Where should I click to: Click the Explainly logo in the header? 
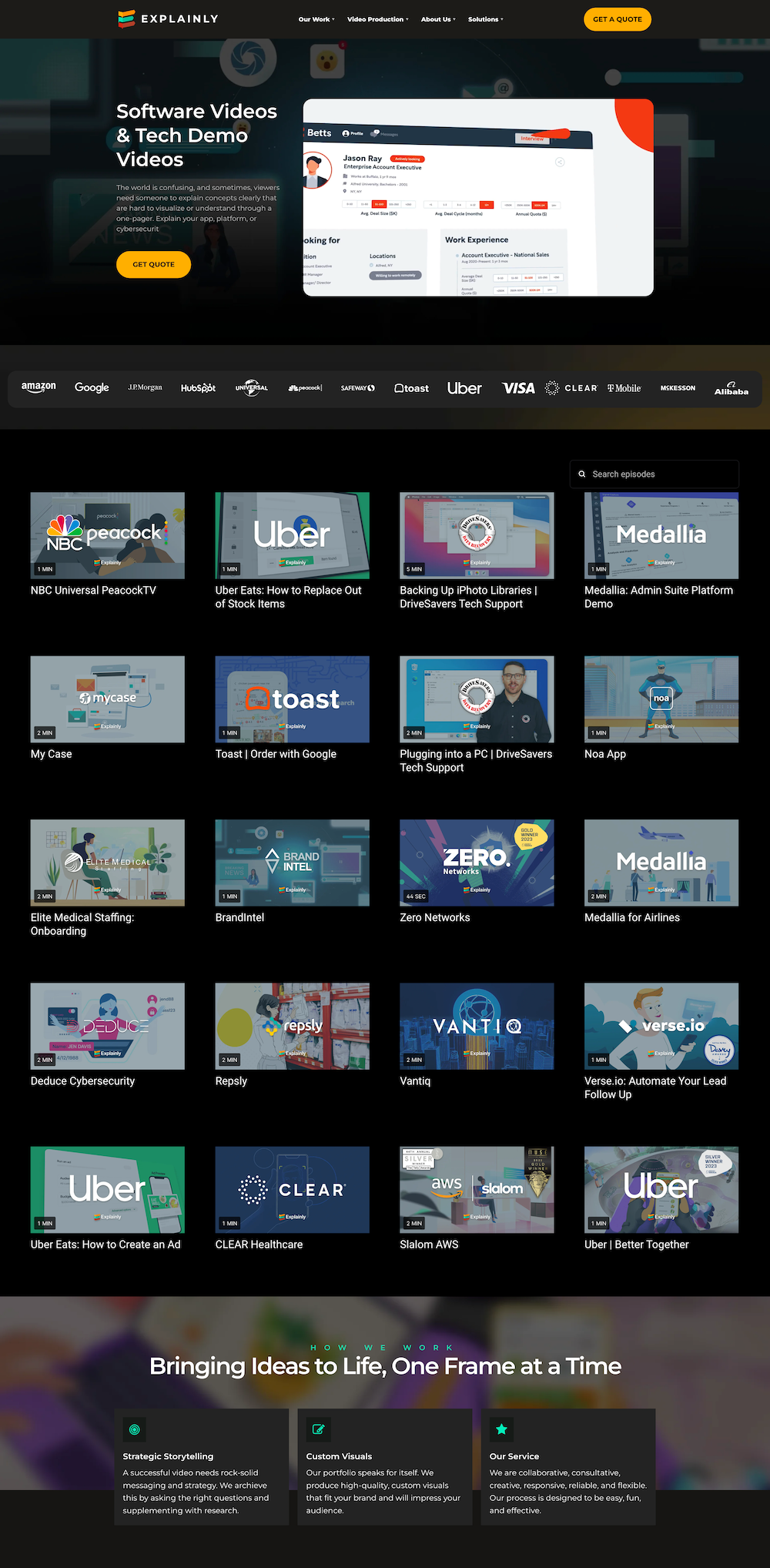pos(168,18)
